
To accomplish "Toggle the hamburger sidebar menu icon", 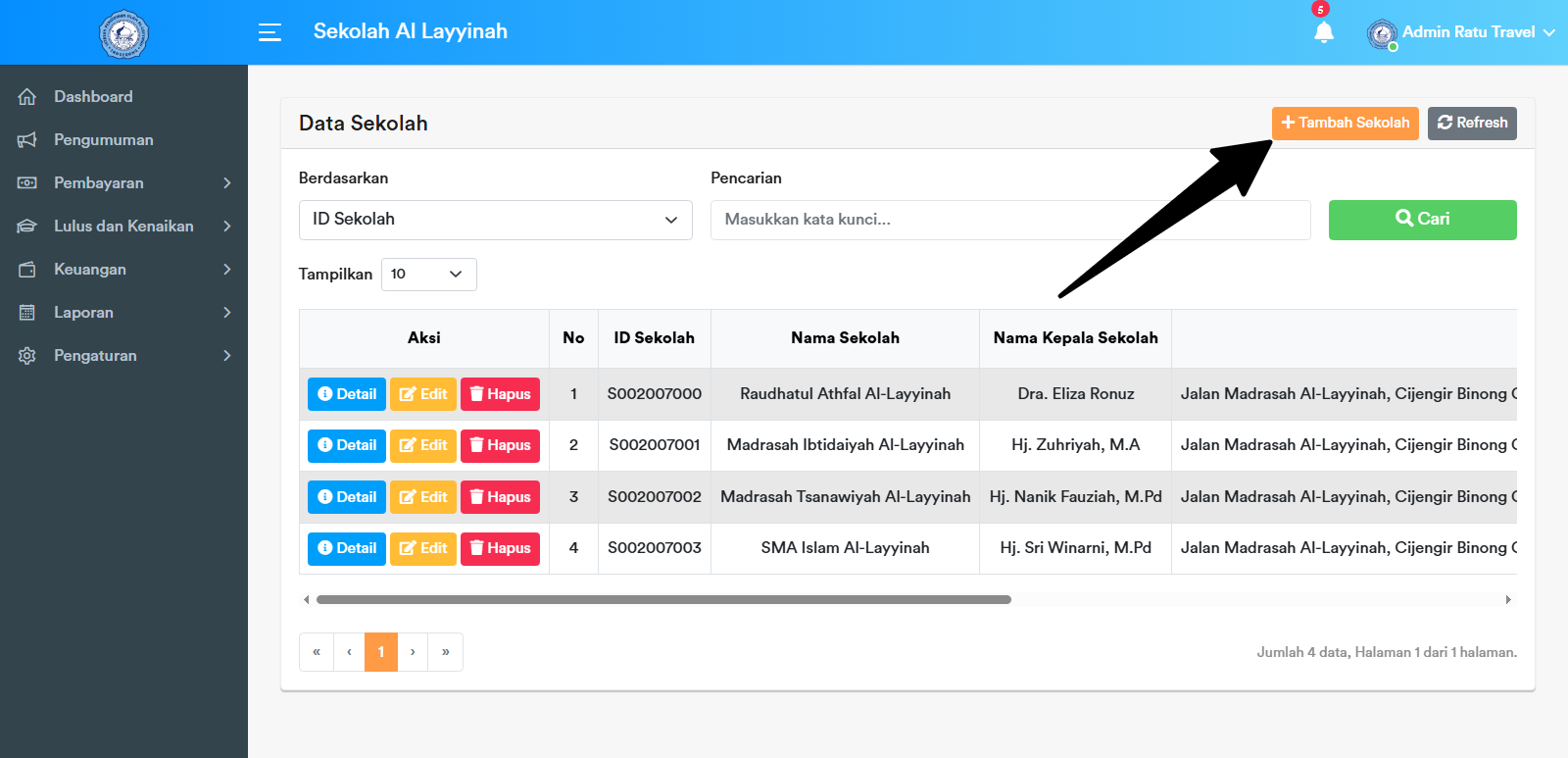I will coord(269,32).
